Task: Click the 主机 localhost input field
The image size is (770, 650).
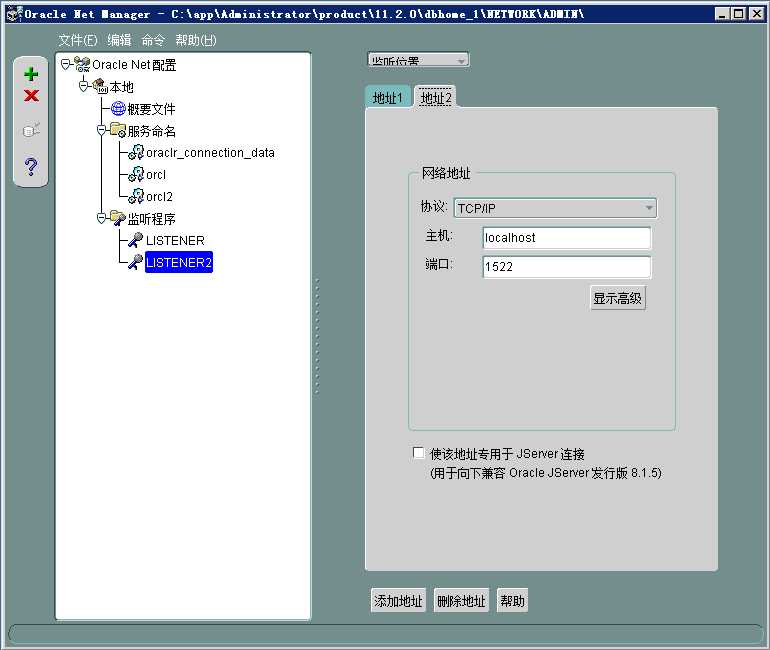Action: click(x=567, y=238)
